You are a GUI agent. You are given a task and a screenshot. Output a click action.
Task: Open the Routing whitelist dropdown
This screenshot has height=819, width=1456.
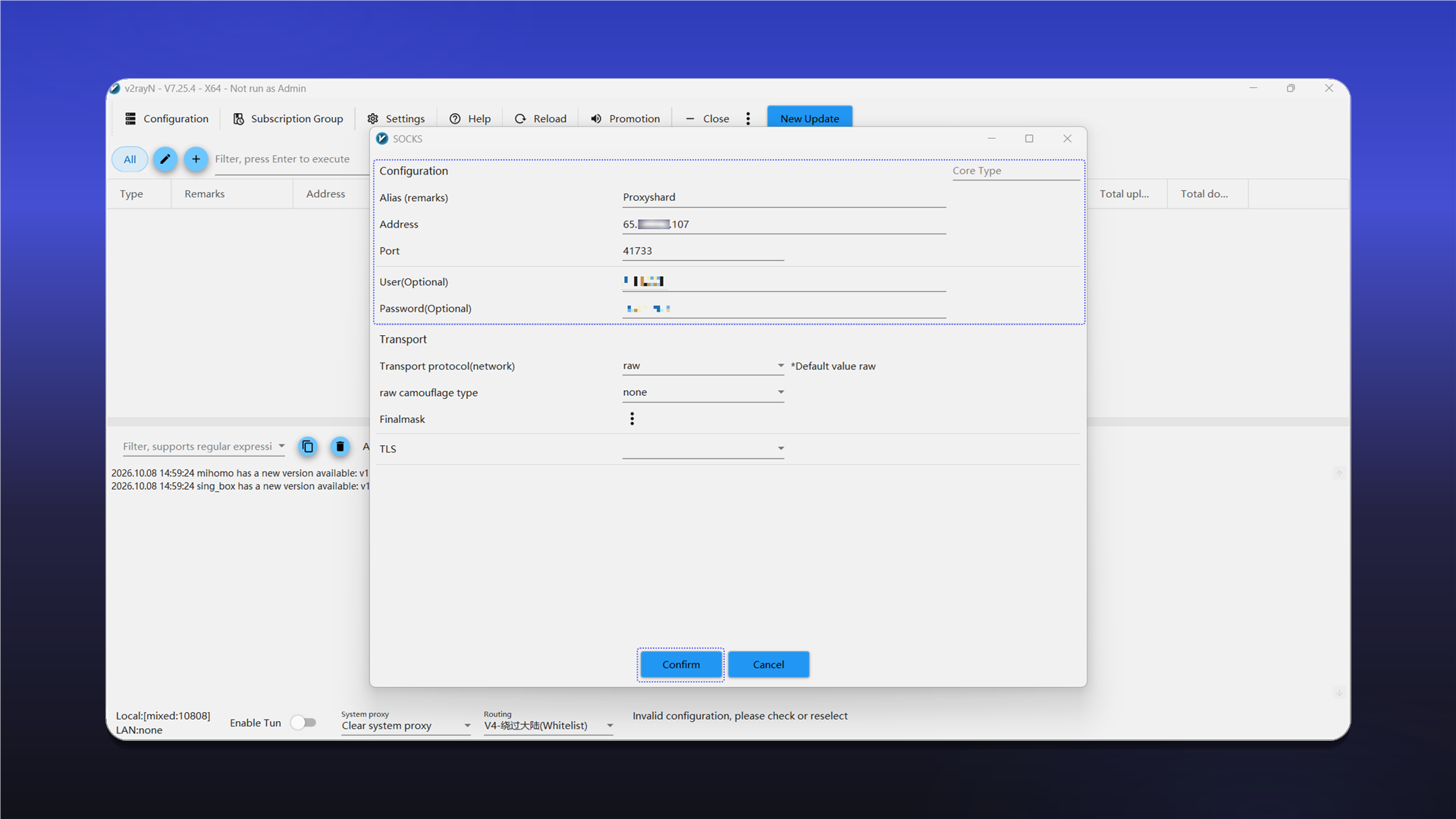tap(548, 726)
